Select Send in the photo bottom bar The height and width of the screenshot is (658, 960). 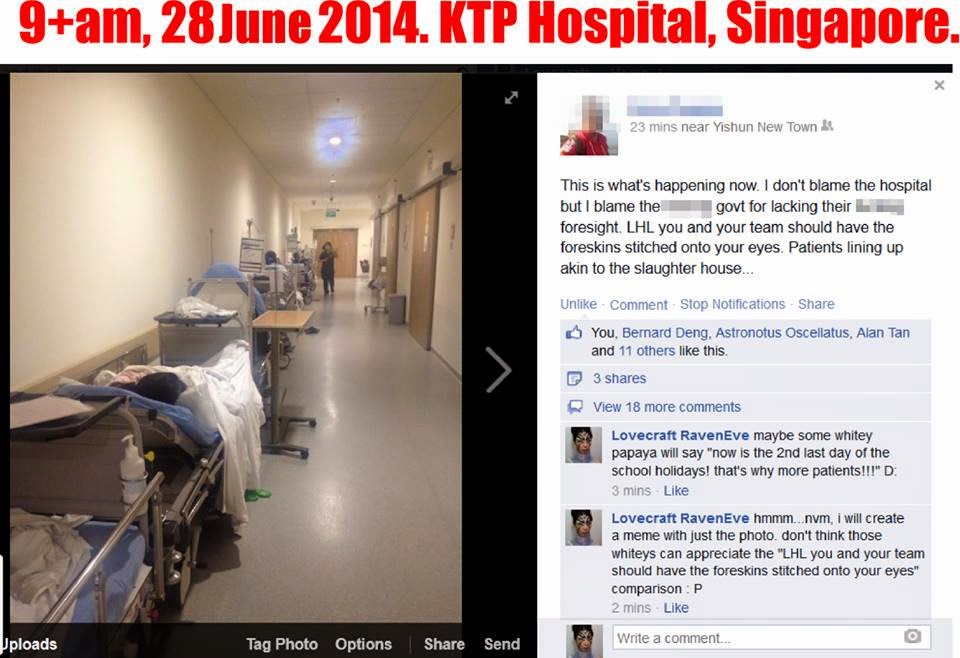tap(502, 644)
